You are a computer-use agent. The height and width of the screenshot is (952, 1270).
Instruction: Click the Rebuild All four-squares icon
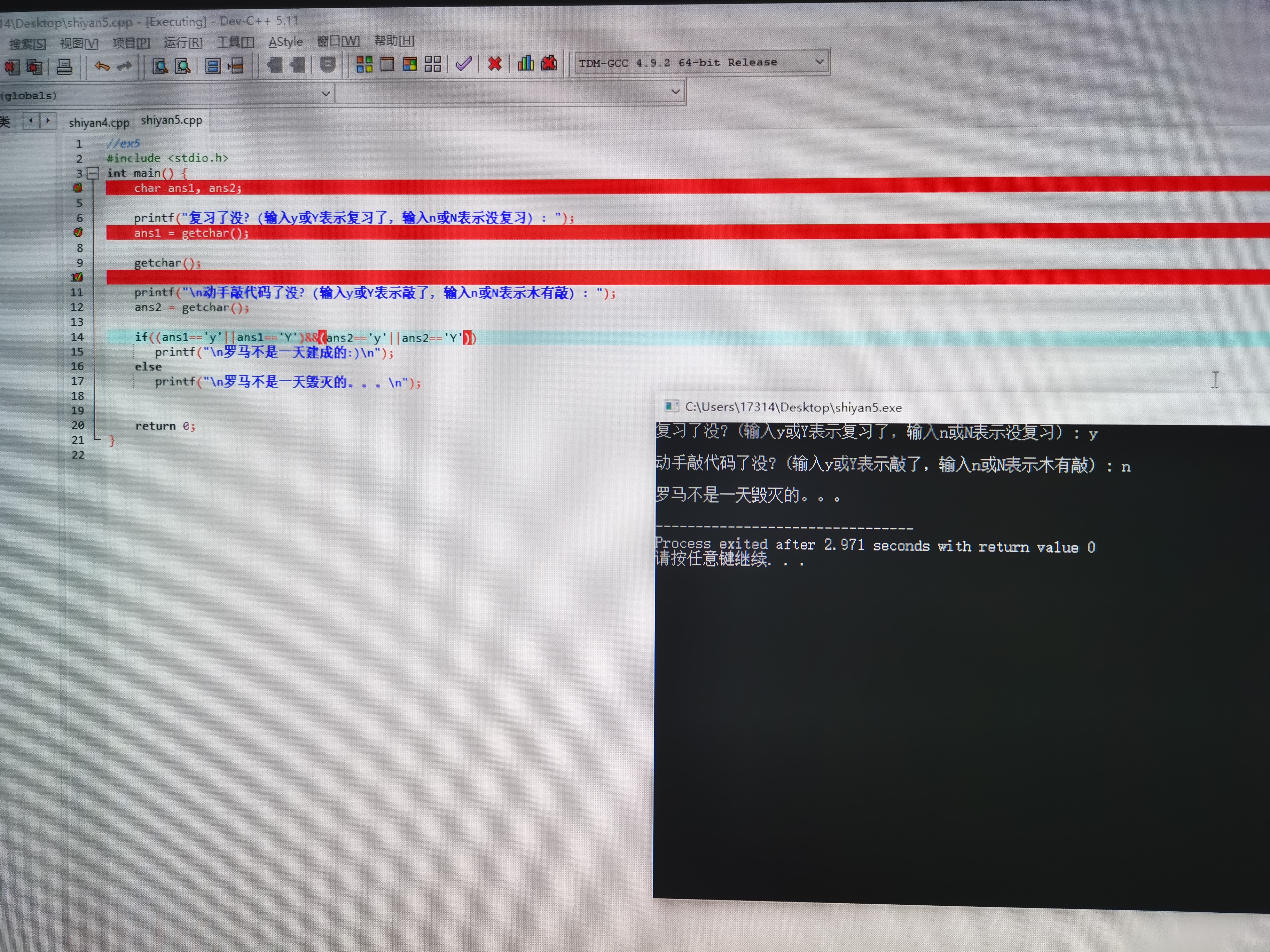pos(433,64)
